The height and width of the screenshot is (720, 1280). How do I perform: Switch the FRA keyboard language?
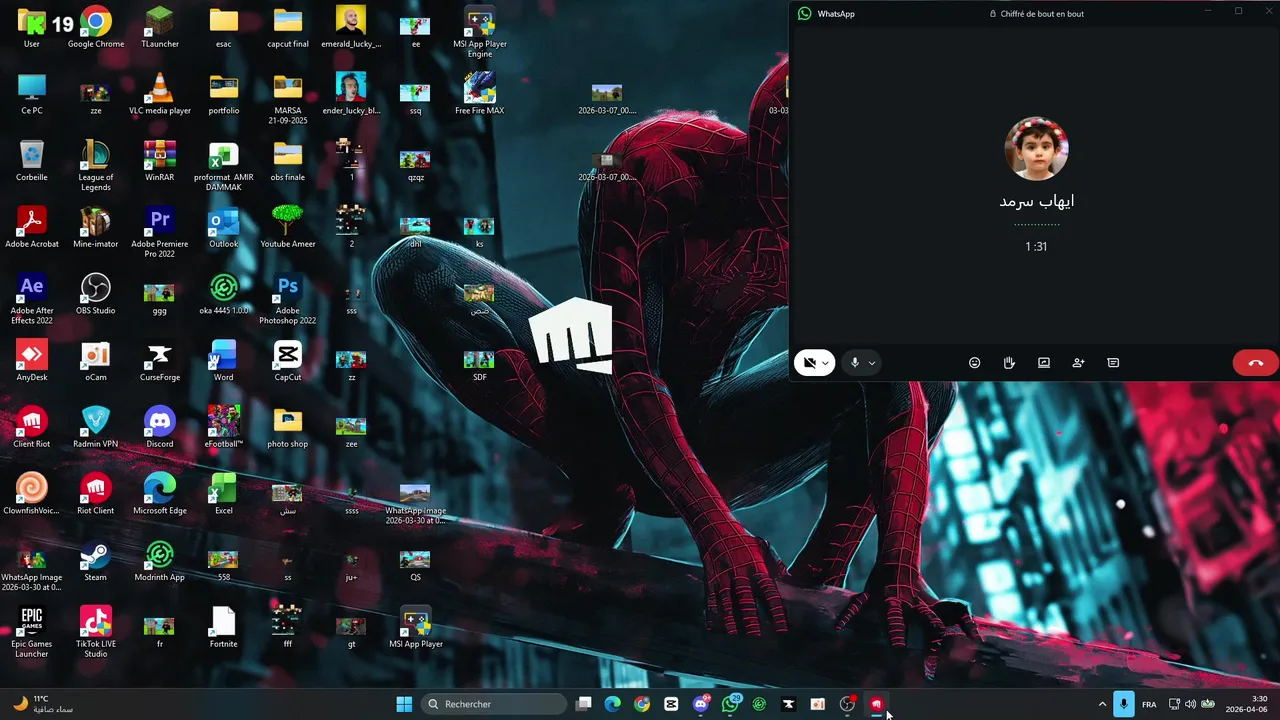[1149, 704]
